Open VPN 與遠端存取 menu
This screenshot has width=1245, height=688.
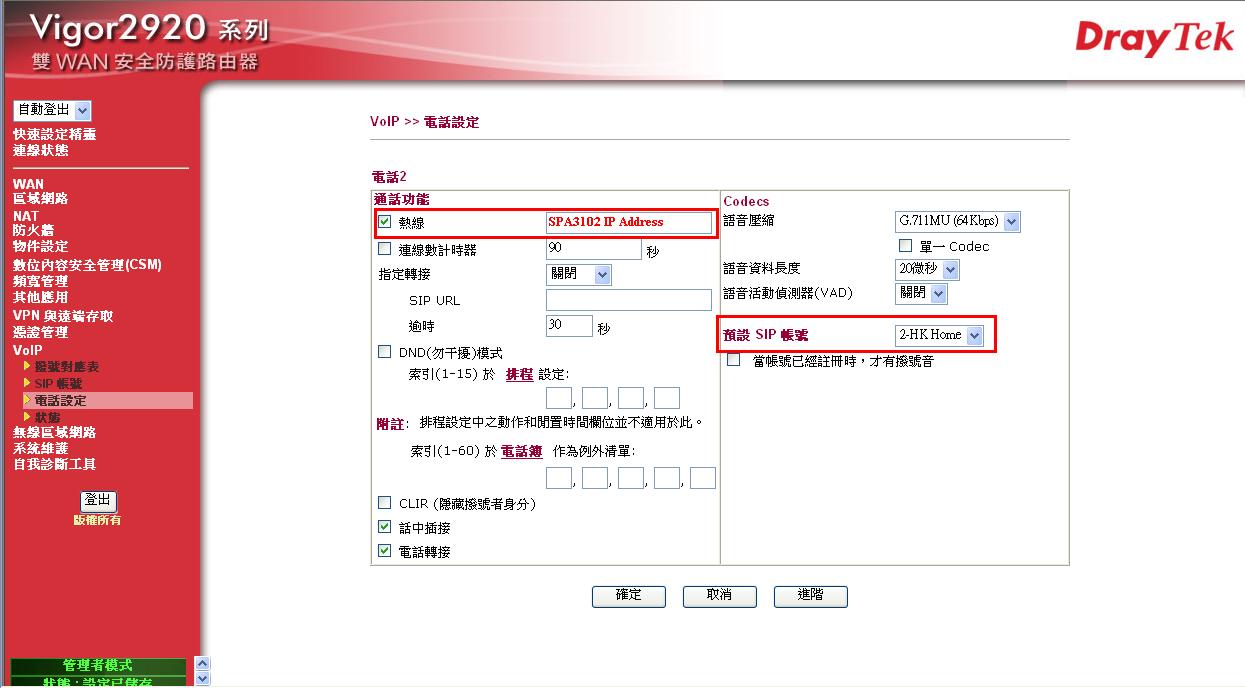63,316
